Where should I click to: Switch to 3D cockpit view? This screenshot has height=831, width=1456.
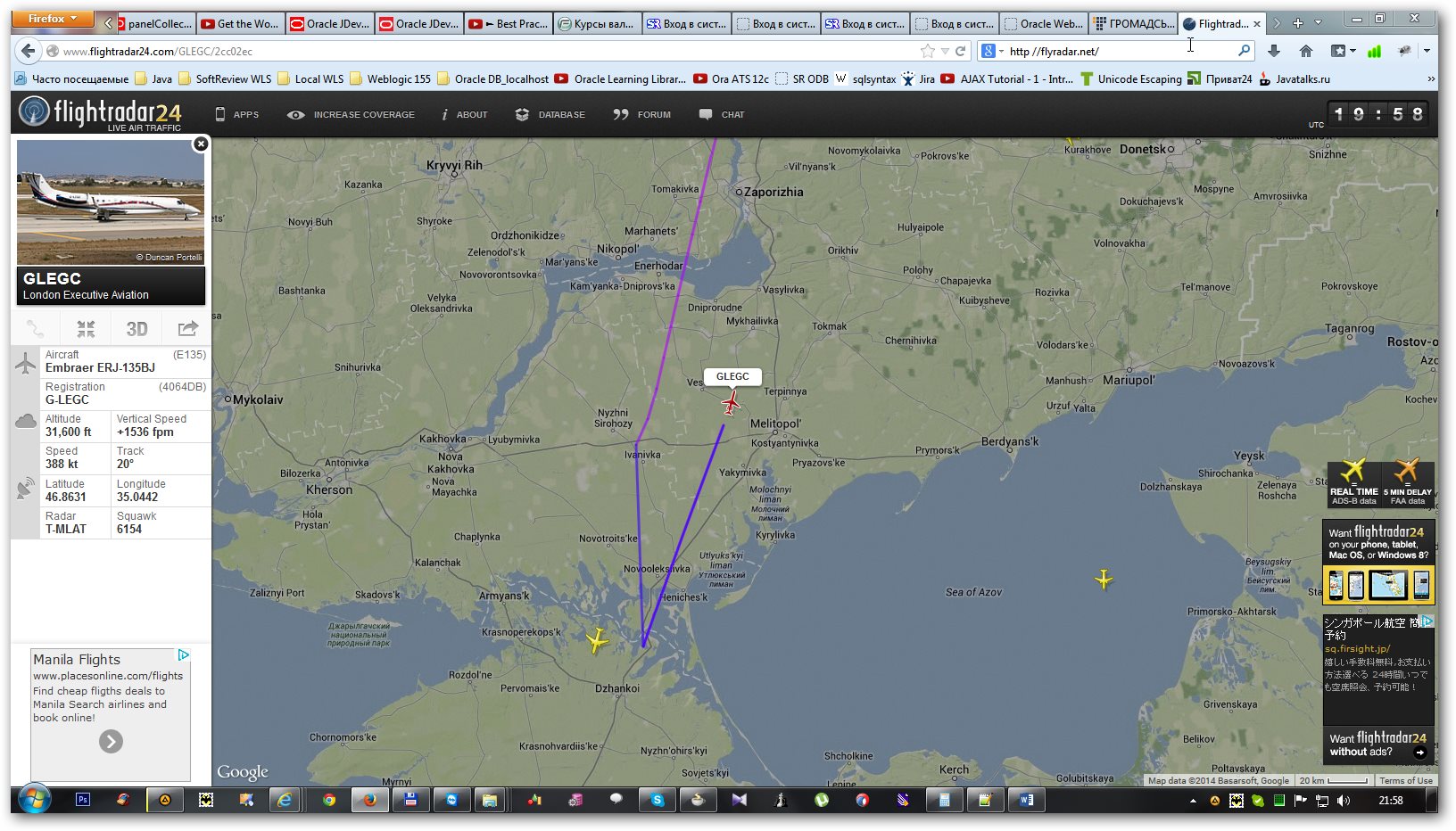[x=136, y=329]
